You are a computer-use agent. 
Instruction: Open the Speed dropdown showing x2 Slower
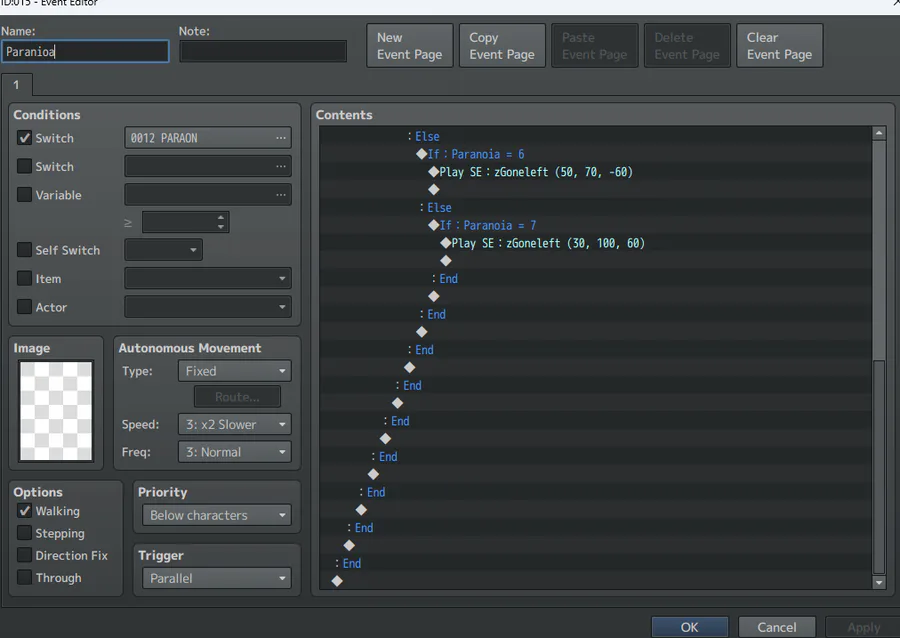235,425
